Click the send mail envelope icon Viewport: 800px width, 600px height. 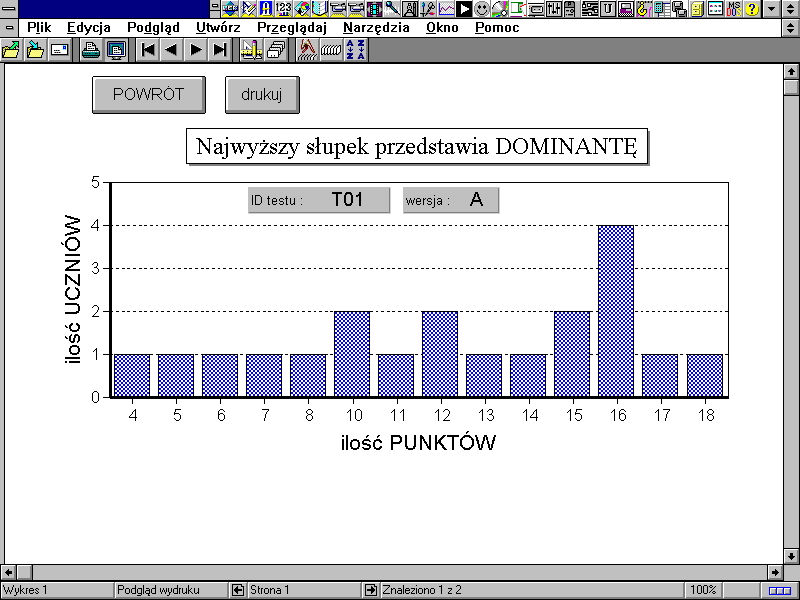pos(60,49)
